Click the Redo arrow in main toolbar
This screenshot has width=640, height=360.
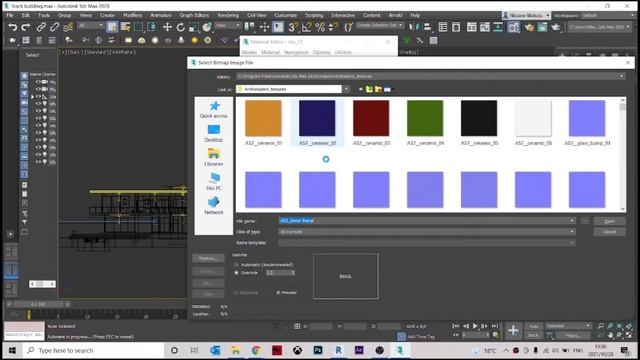(x=26, y=27)
